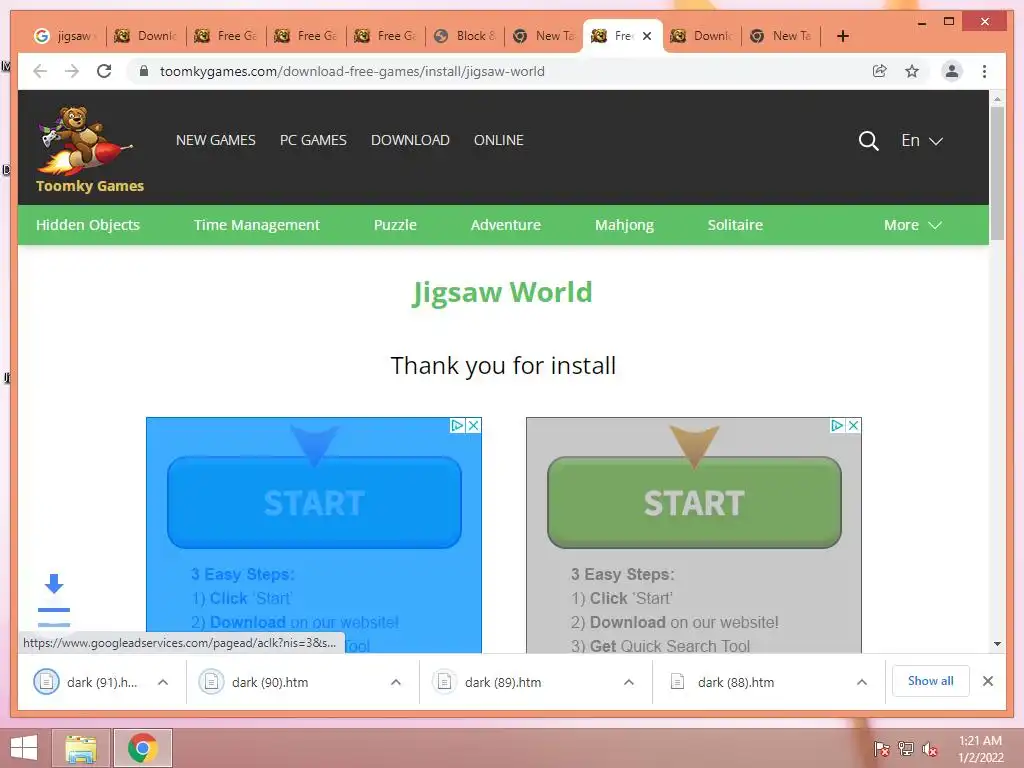Expand options for dark (89).htm download

point(629,682)
